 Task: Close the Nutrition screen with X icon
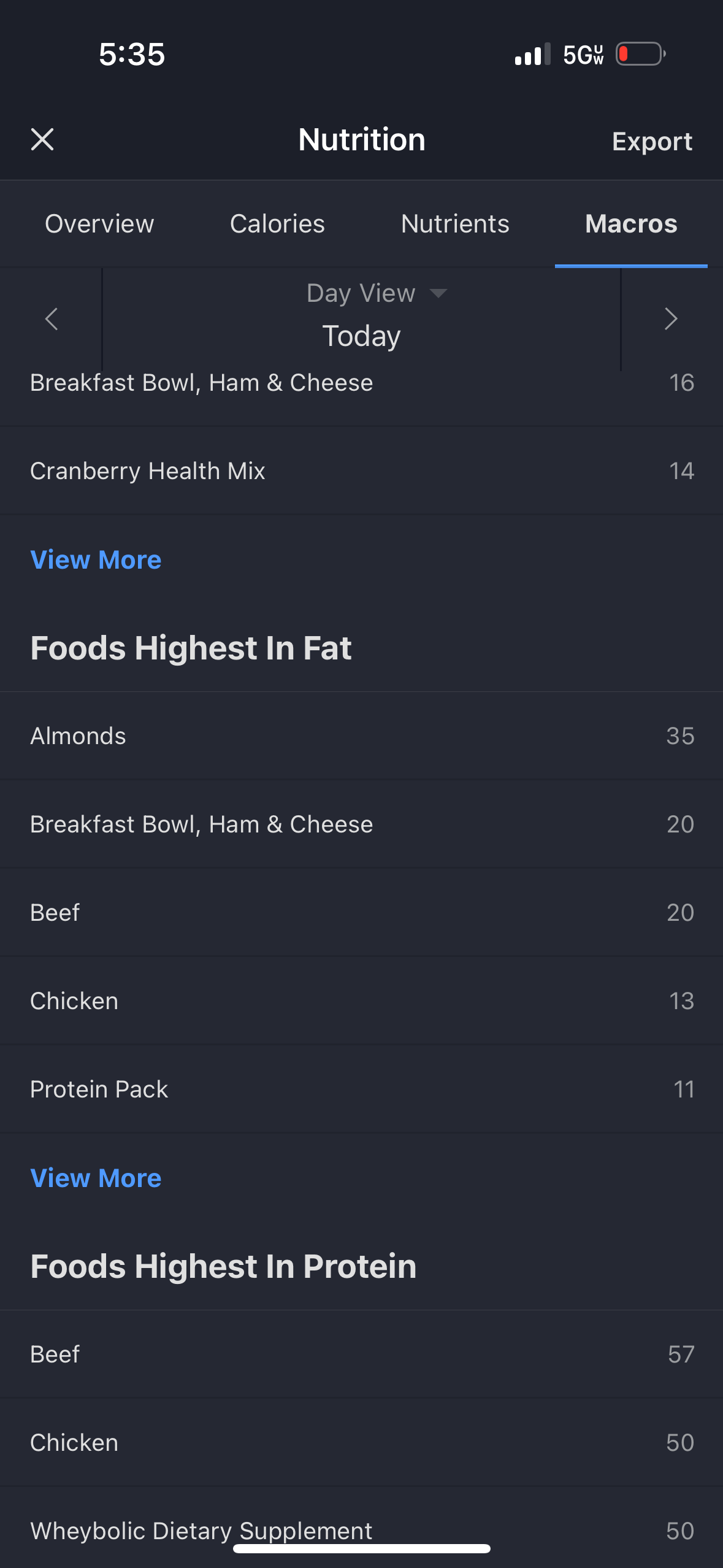tap(42, 139)
